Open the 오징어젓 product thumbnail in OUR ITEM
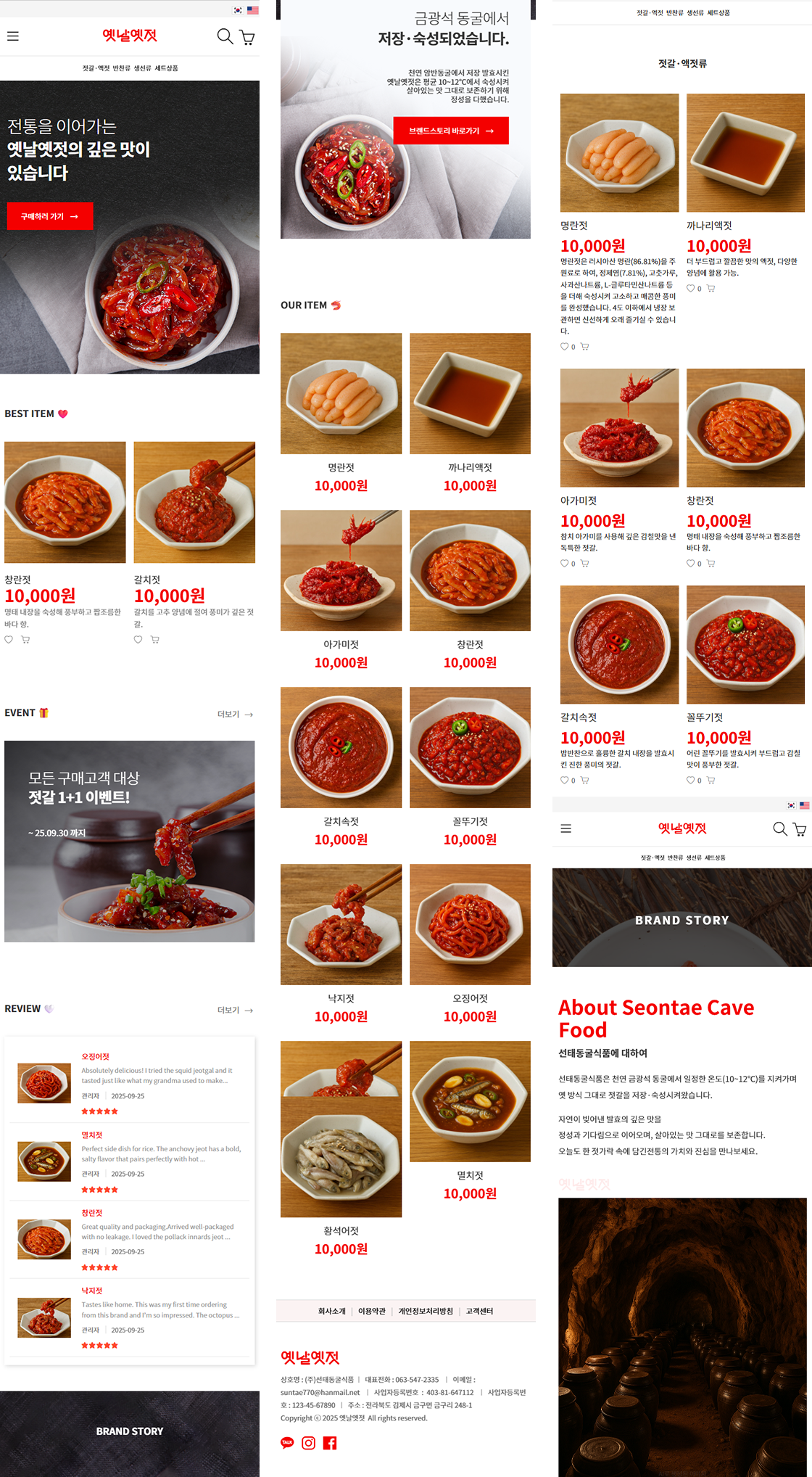Viewport: 812px width, 1477px height. coord(471,924)
